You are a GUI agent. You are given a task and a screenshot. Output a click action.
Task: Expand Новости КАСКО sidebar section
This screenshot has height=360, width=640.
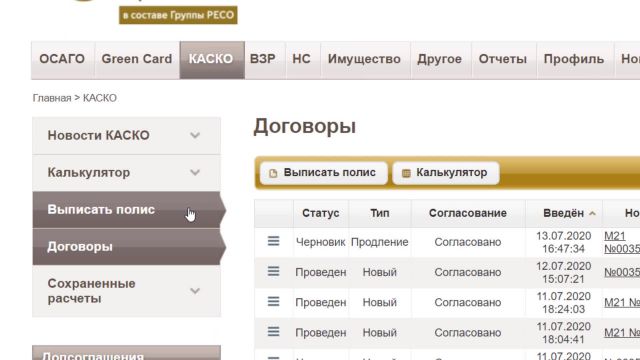(x=195, y=135)
